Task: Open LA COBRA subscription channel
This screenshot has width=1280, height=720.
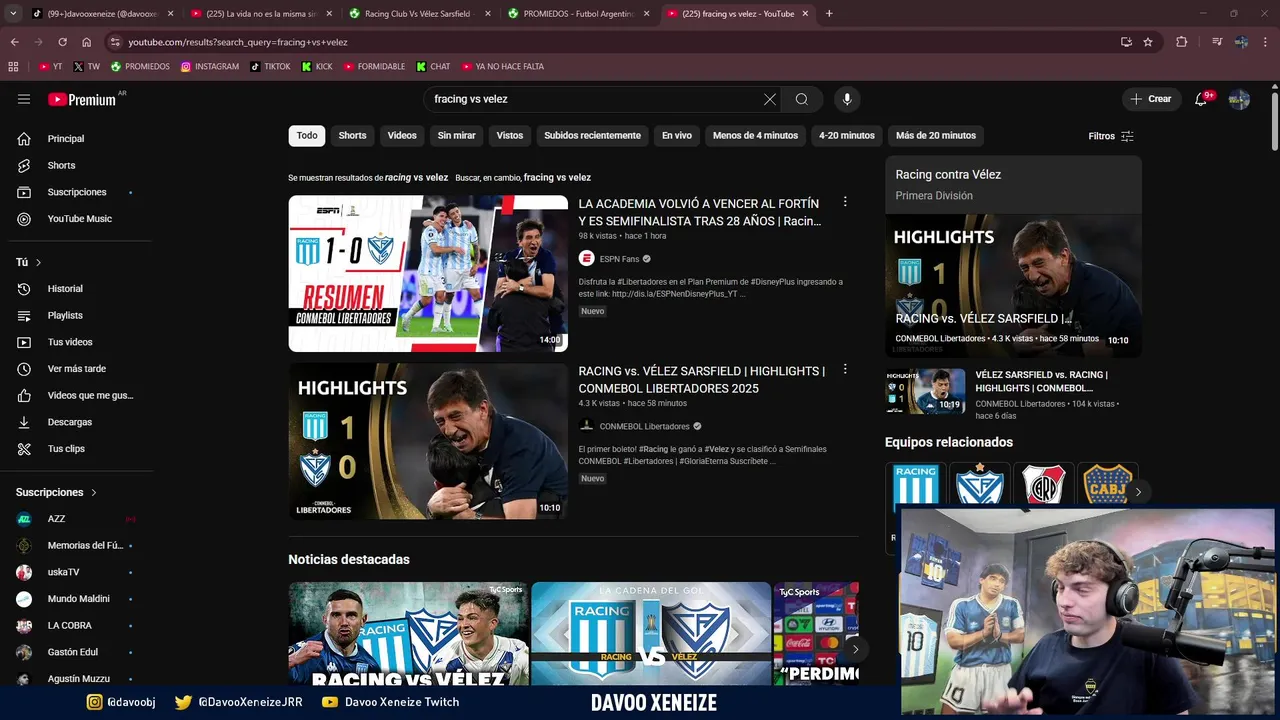Action: tap(72, 625)
